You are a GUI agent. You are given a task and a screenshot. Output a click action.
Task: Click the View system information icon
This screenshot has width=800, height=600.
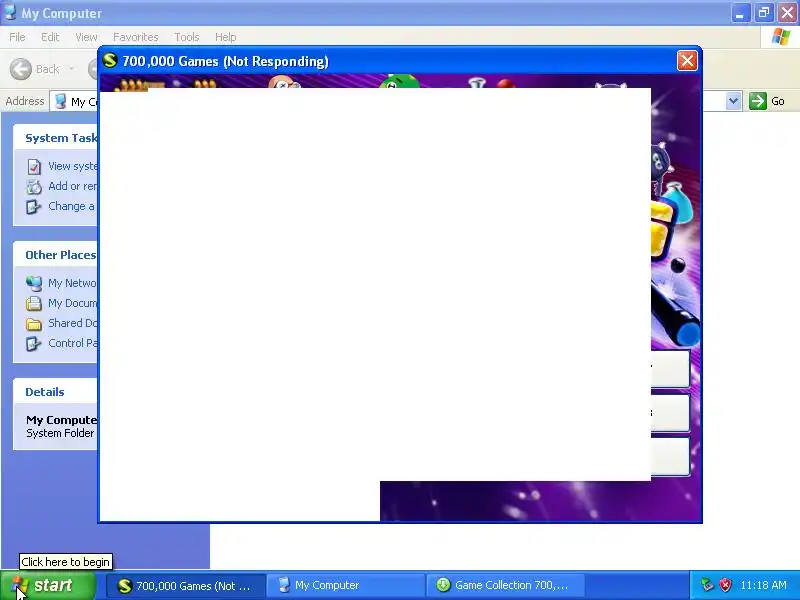point(34,166)
